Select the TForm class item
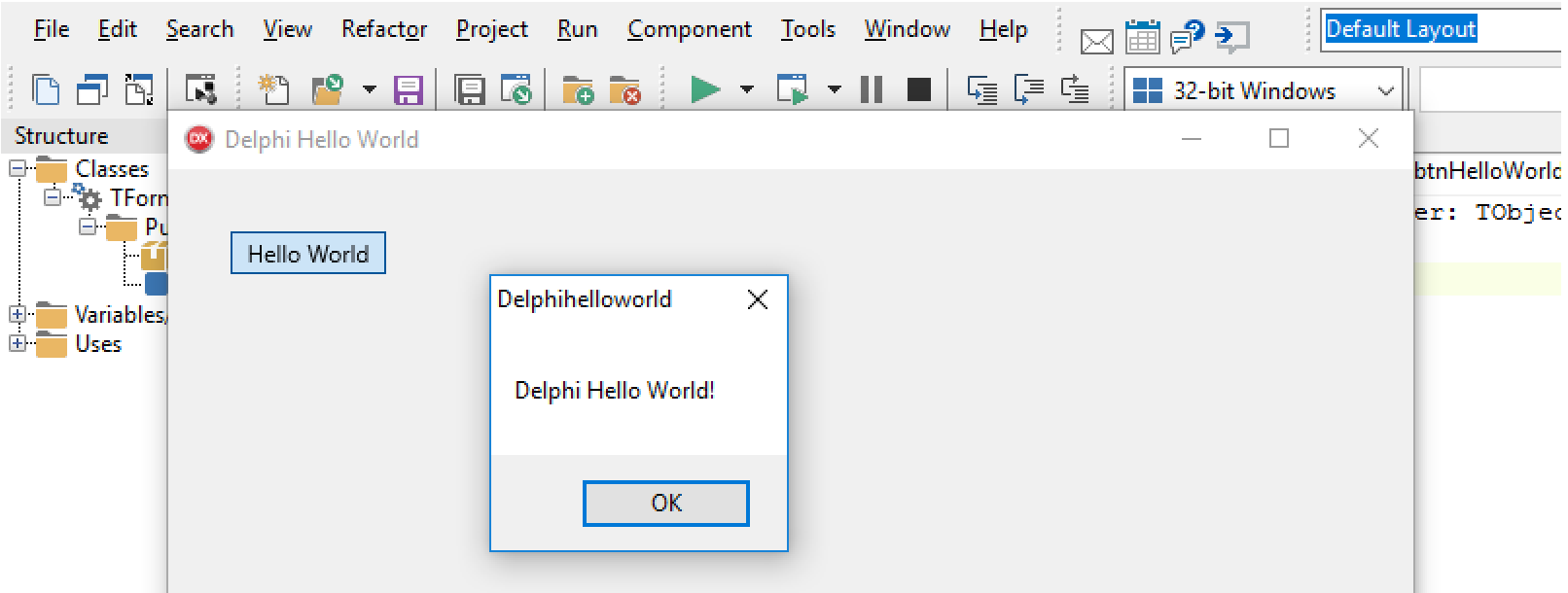Viewport: 1568px width, 593px height. [122, 198]
